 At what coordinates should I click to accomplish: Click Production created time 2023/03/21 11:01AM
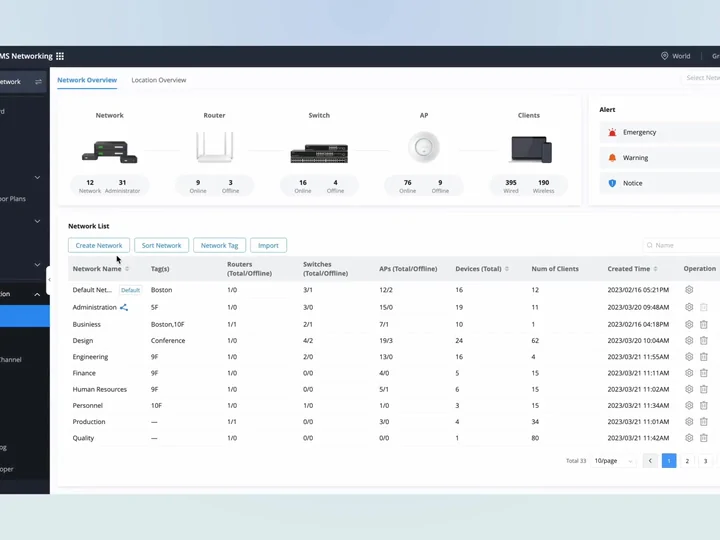(x=638, y=422)
